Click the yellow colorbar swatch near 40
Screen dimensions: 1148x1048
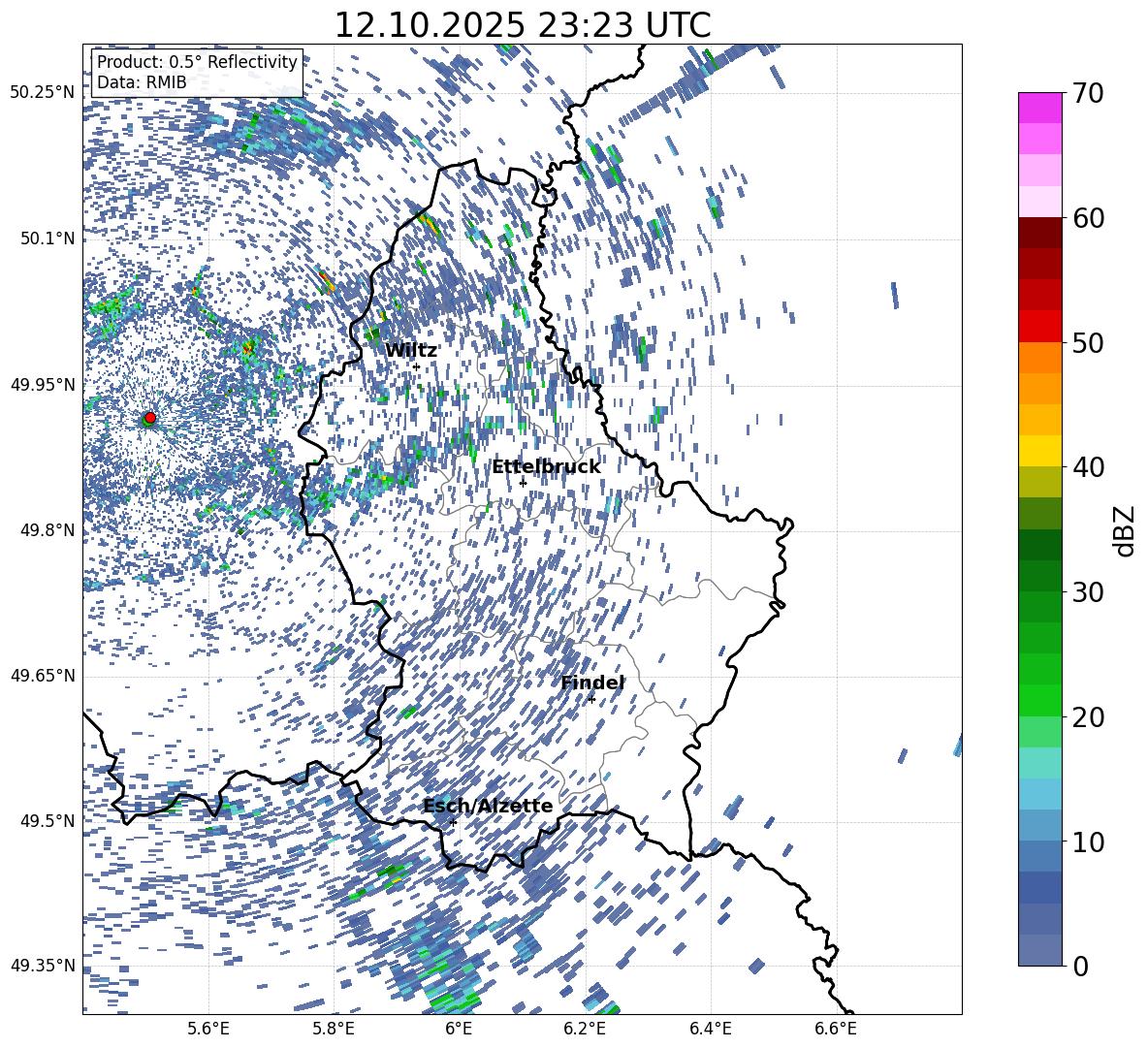coord(1040,451)
